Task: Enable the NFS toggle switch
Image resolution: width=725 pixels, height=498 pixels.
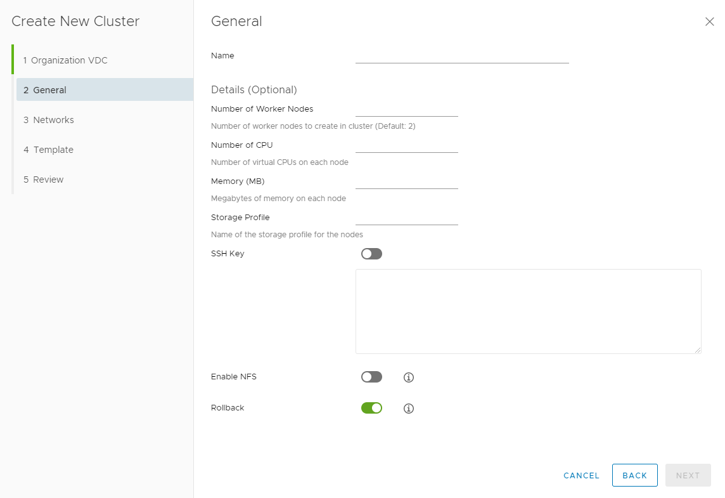Action: click(x=371, y=377)
